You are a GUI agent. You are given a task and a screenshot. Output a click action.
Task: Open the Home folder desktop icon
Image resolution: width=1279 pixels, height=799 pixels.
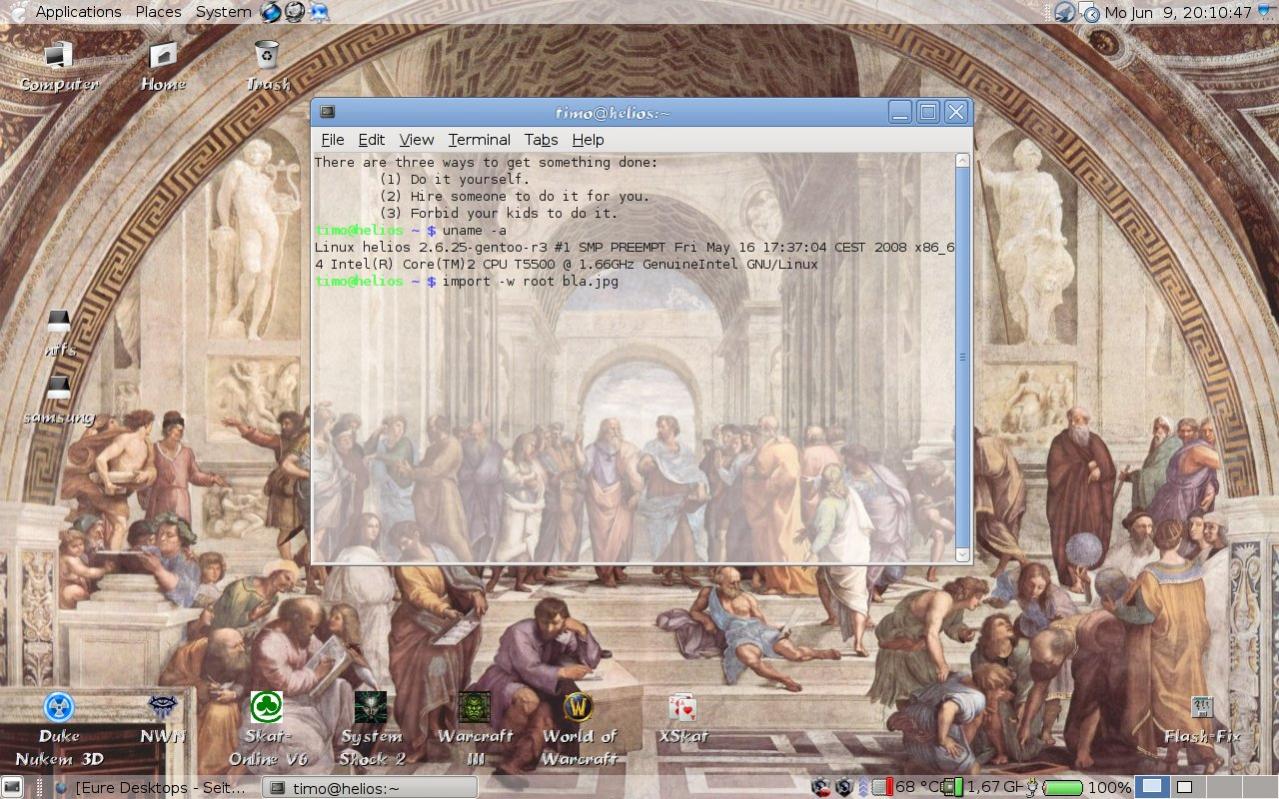point(163,67)
